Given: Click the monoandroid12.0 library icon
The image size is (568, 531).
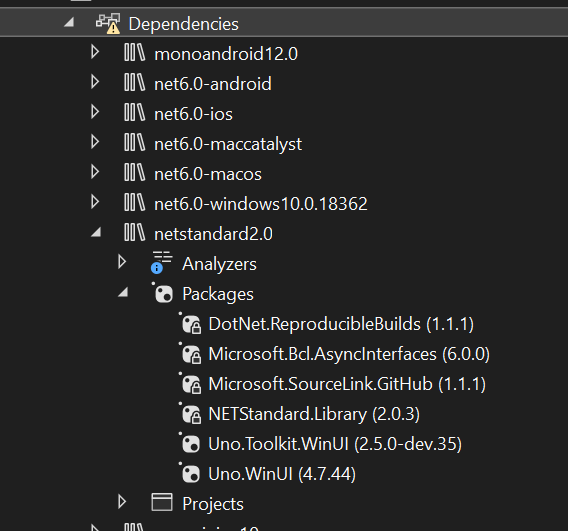Looking at the screenshot, I should (x=134, y=53).
